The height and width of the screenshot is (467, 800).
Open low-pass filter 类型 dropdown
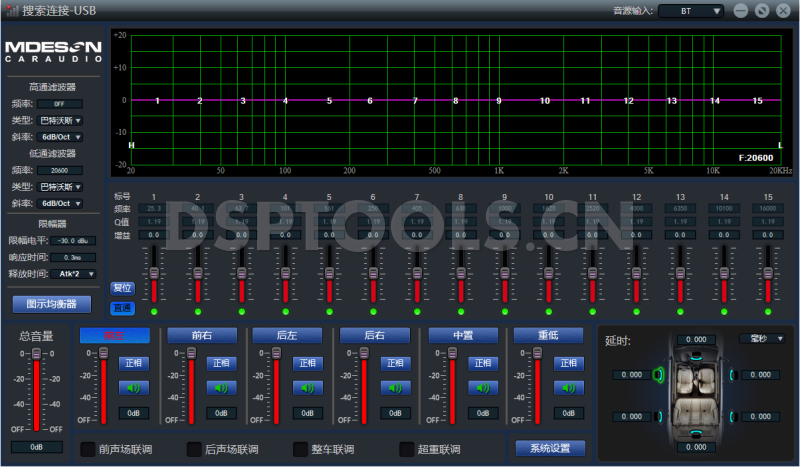[60, 187]
